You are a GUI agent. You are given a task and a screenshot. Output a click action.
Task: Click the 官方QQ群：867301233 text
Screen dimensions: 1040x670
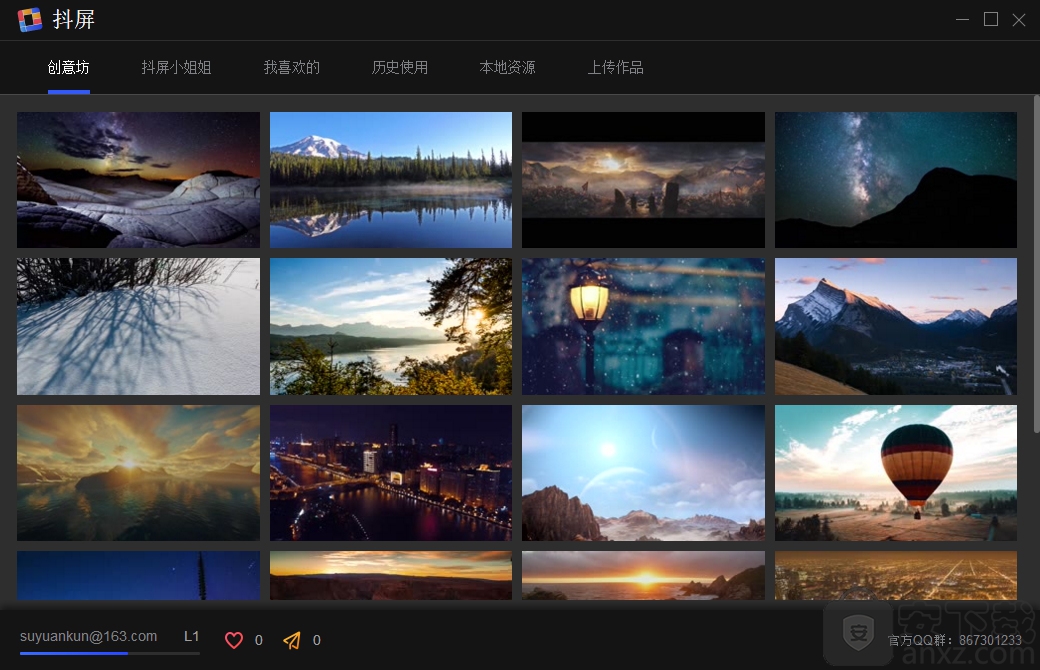tap(954, 640)
